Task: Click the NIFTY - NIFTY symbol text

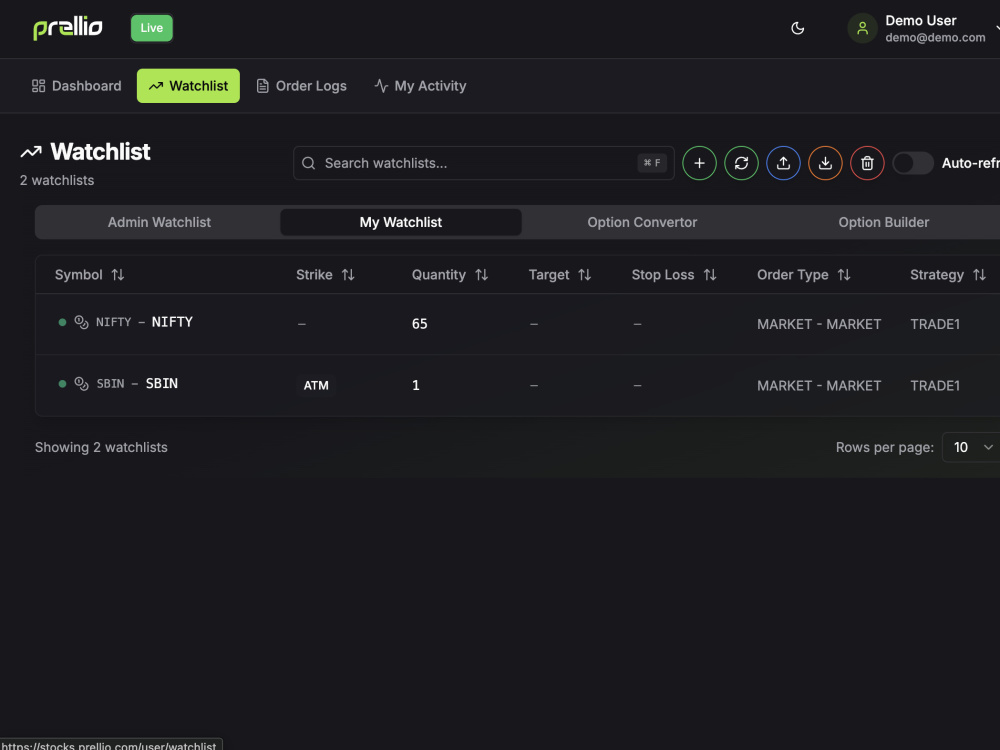Action: [x=144, y=322]
